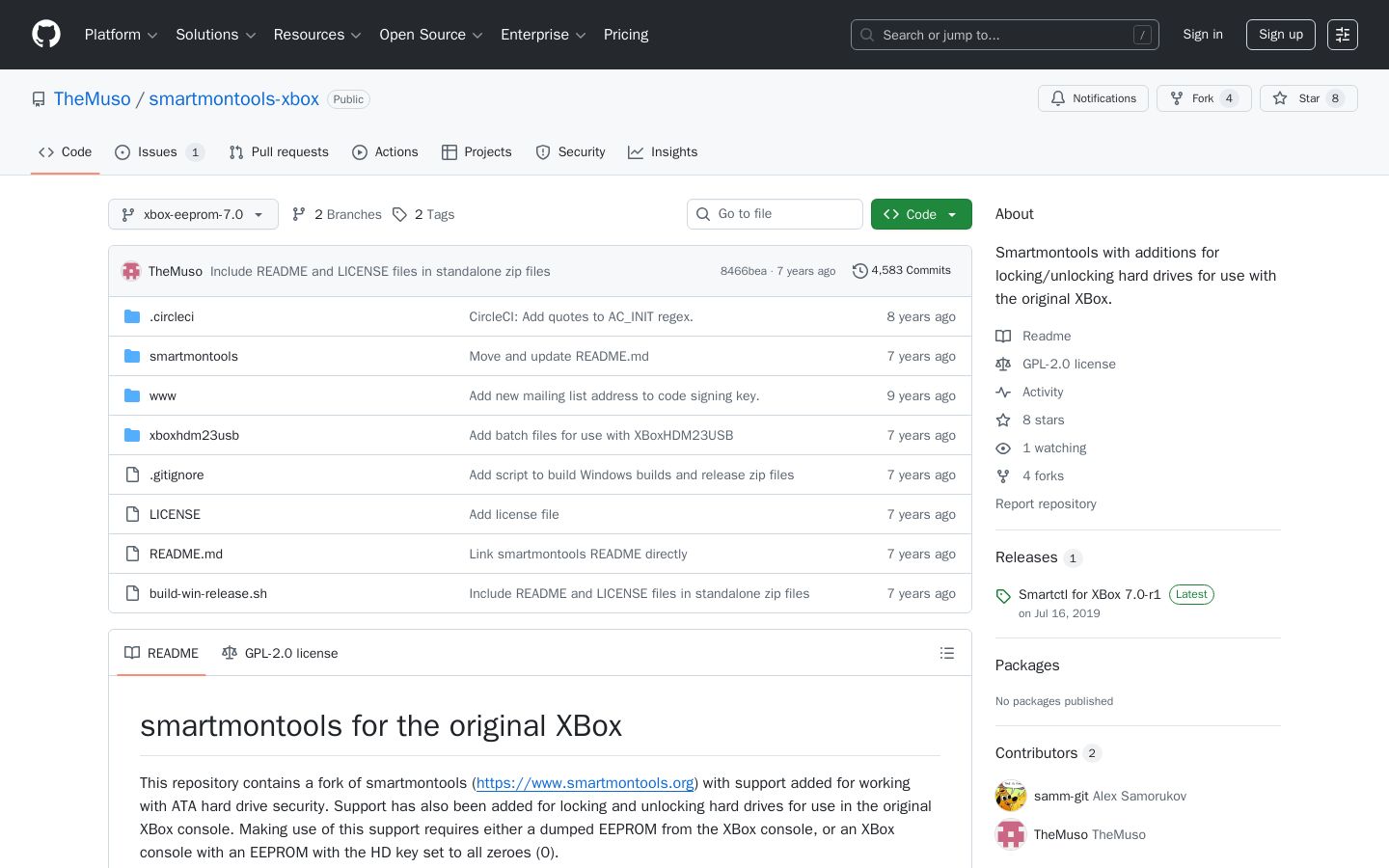1389x868 pixels.
Task: Open the xbox-eeprom-7.0 branch selector
Action: tap(193, 214)
